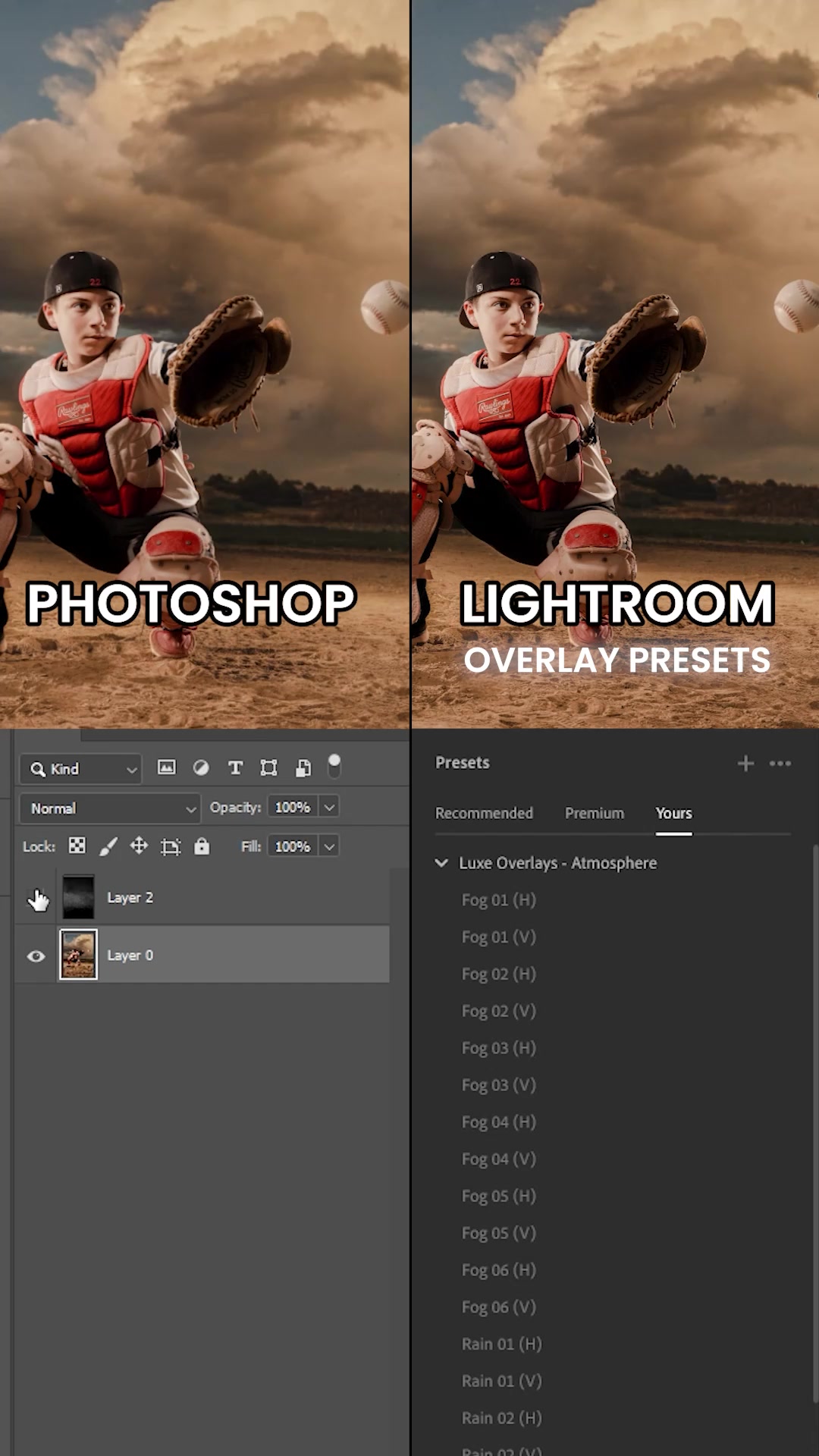Apply the Fog 05 (V) preset
Image resolution: width=819 pixels, height=1456 pixels.
tap(499, 1233)
